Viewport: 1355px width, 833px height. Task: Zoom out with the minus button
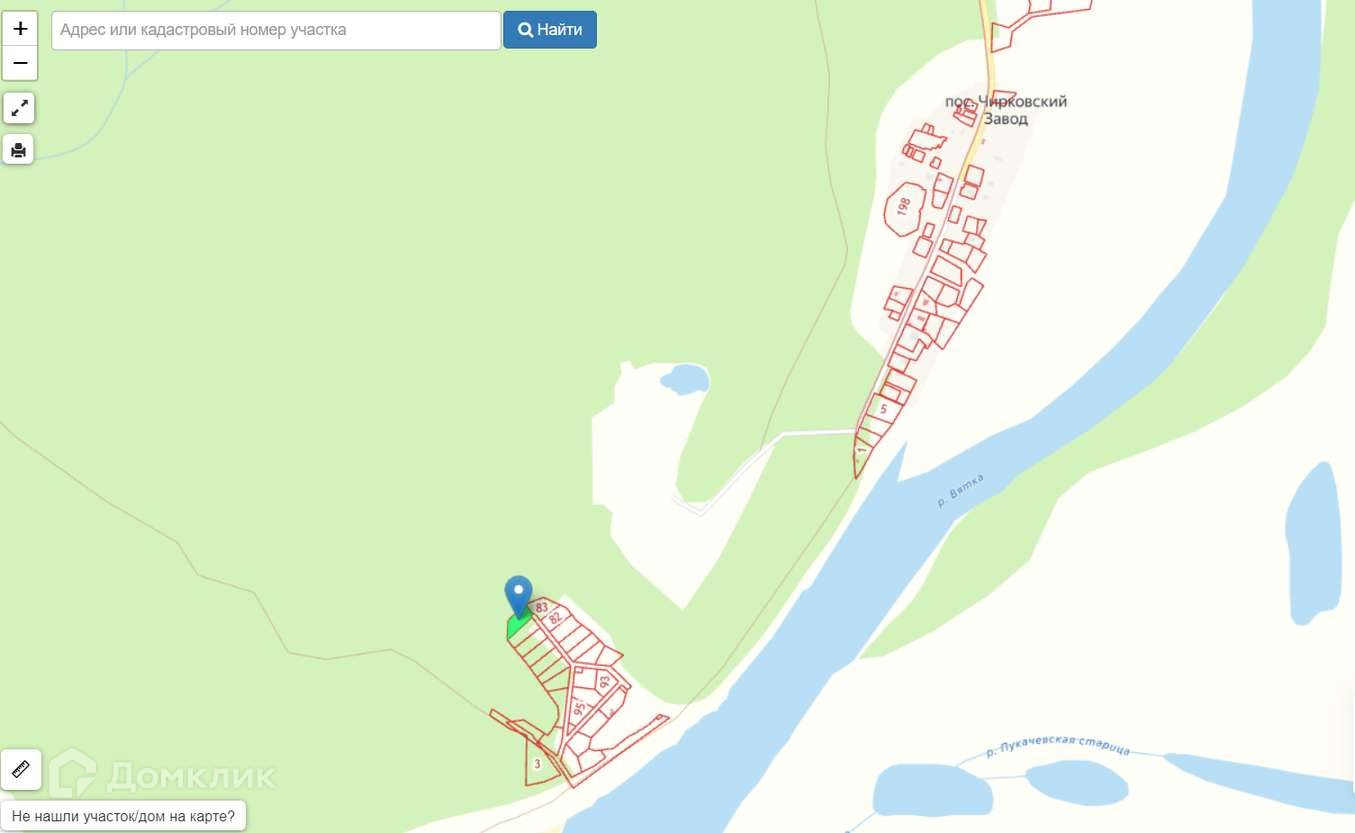[20, 63]
